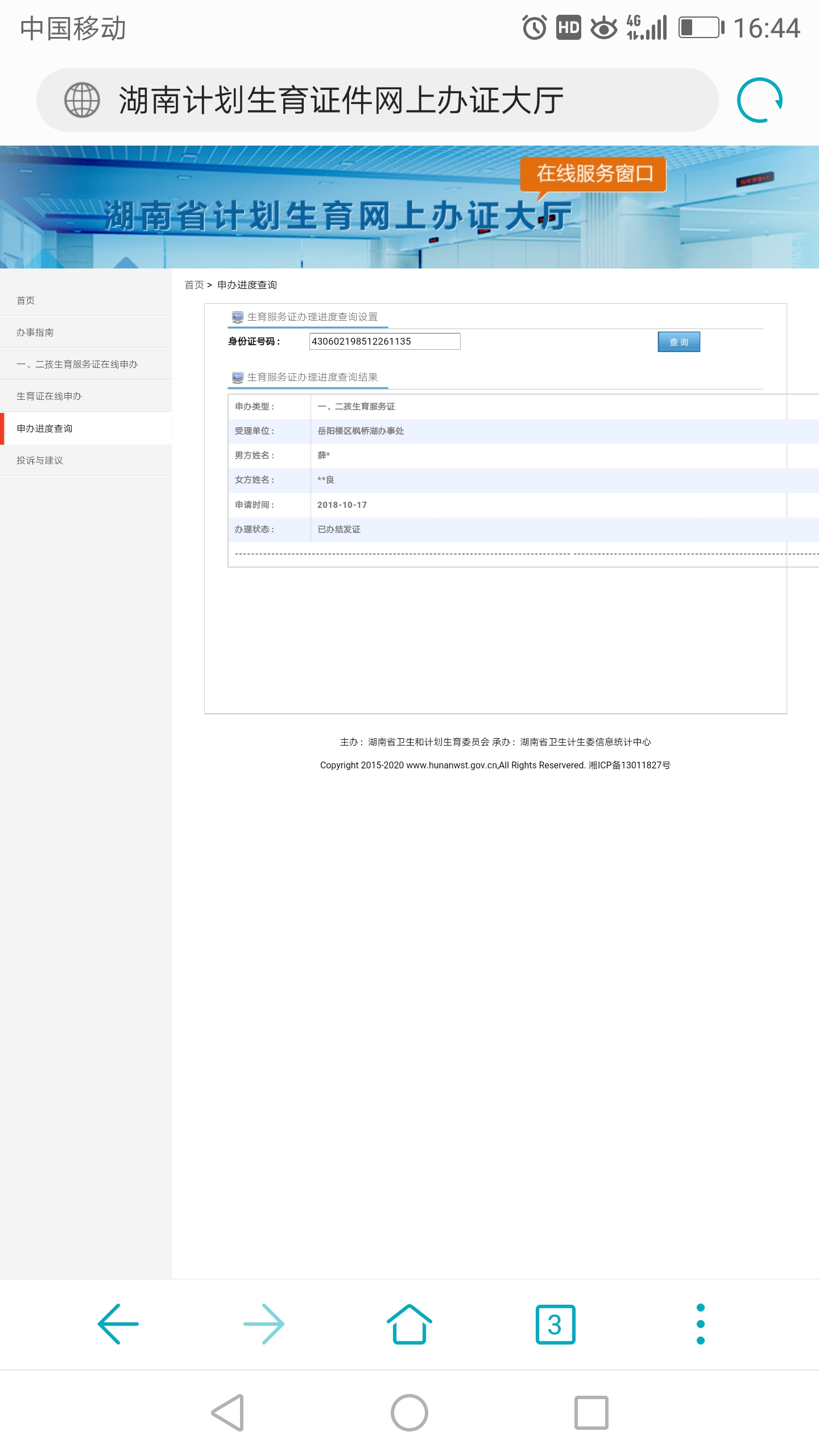Open the browser home page icon

coord(409,1324)
